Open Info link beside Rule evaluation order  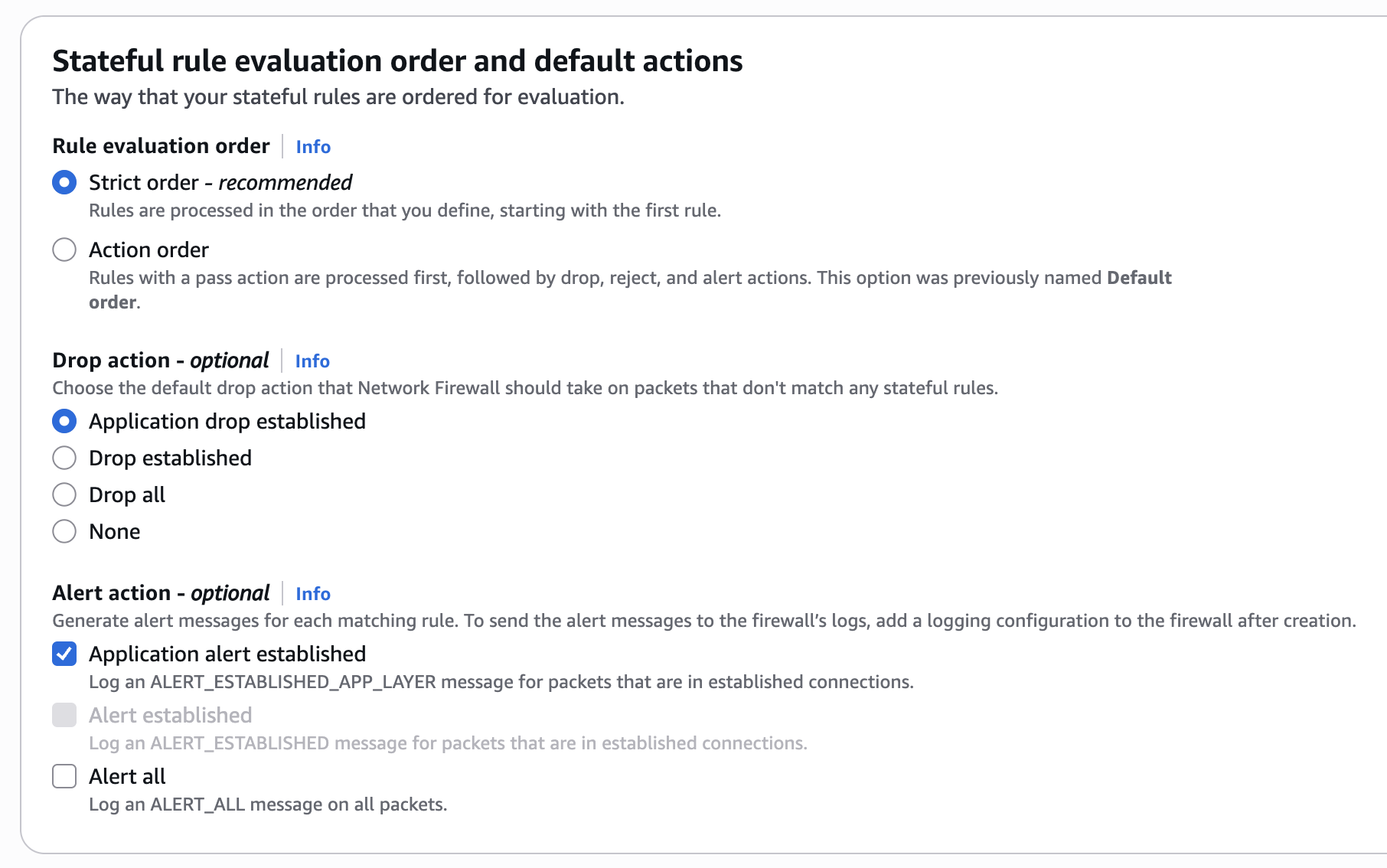pyautogui.click(x=313, y=147)
